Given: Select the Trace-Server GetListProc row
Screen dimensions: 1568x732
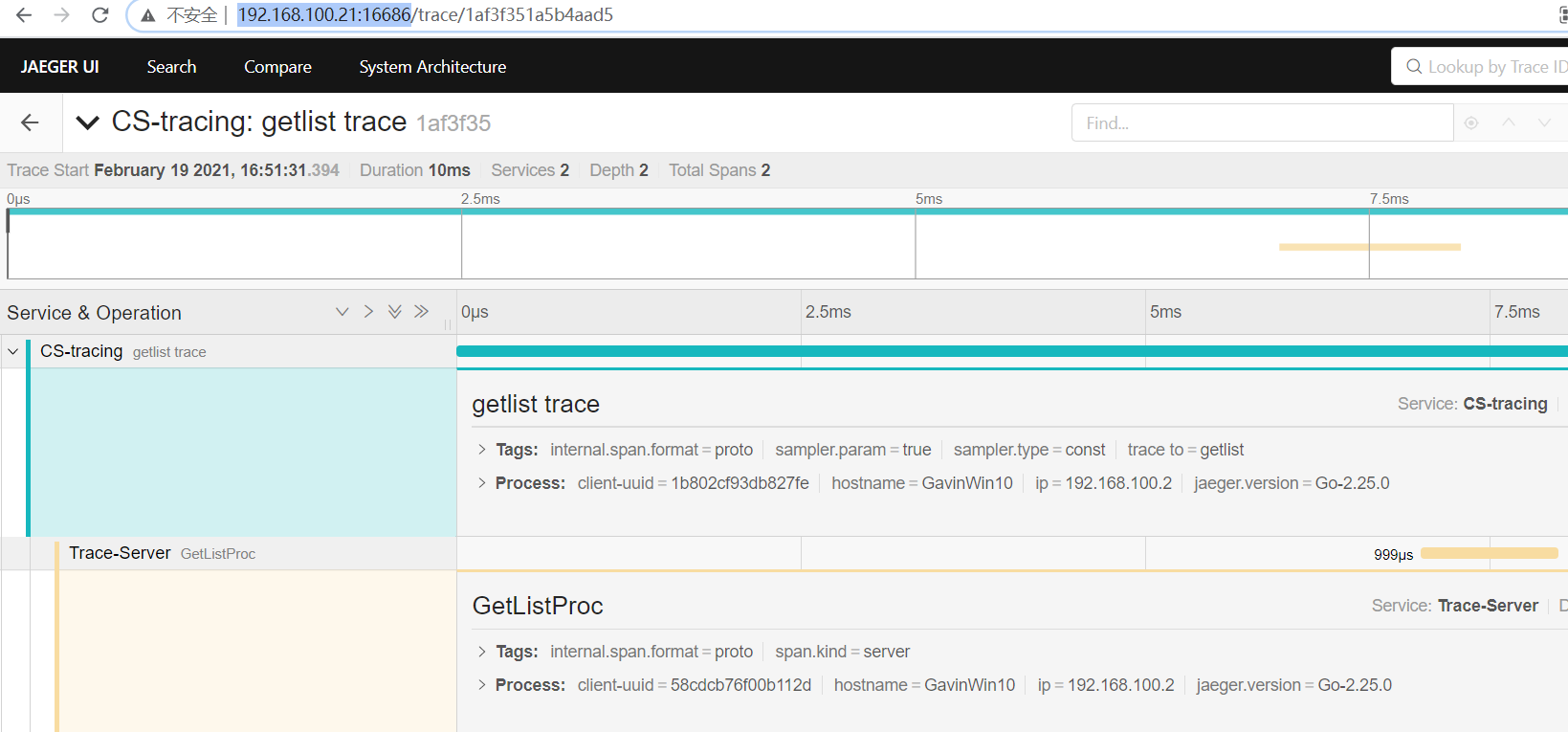Looking at the screenshot, I should (228, 553).
